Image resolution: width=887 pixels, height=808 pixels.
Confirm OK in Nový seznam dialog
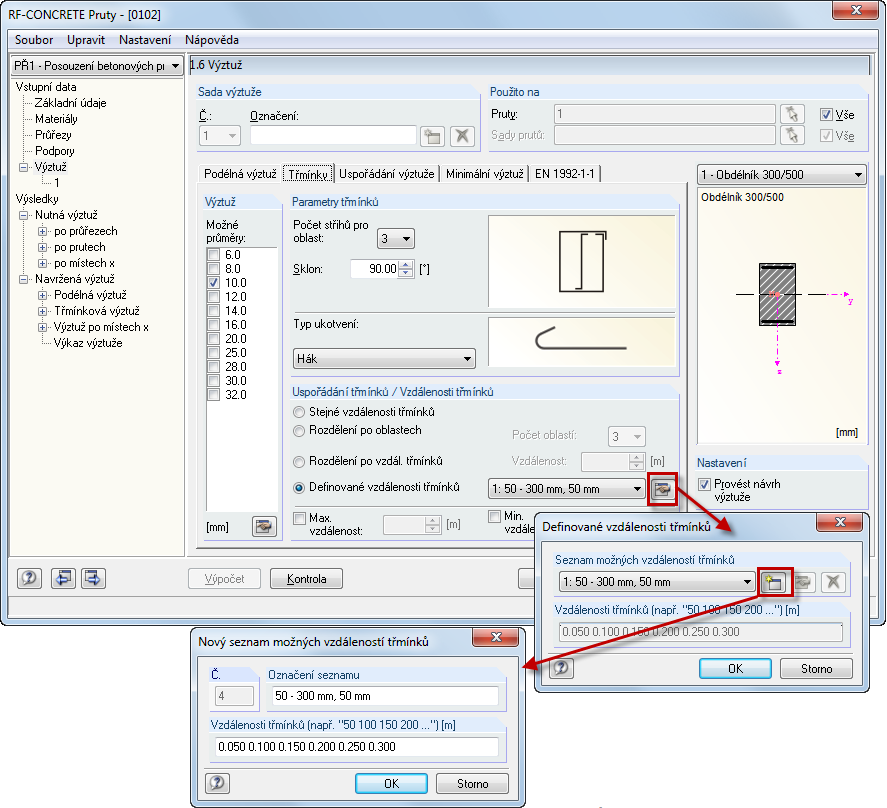[x=391, y=784]
